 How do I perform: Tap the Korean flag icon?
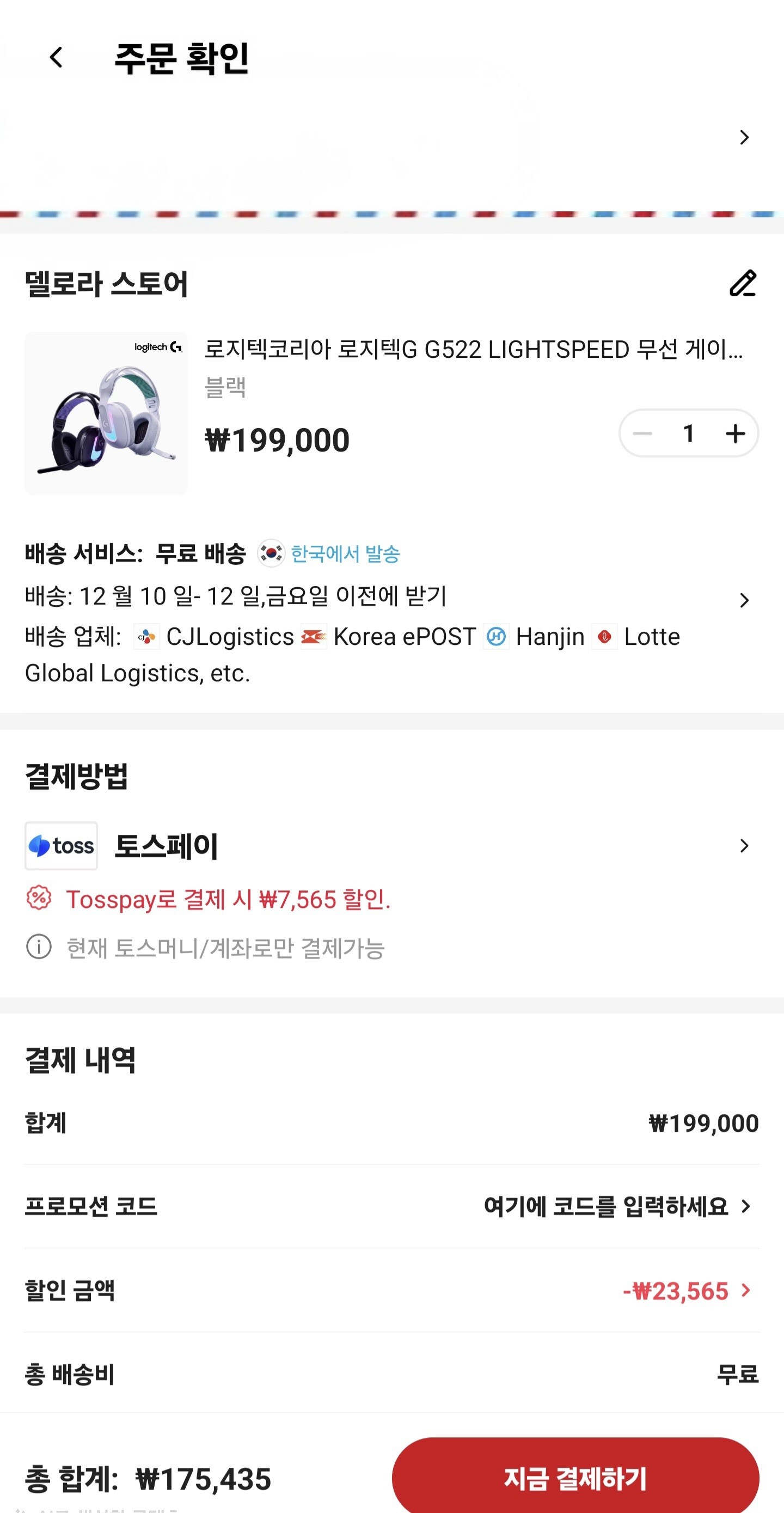click(271, 553)
